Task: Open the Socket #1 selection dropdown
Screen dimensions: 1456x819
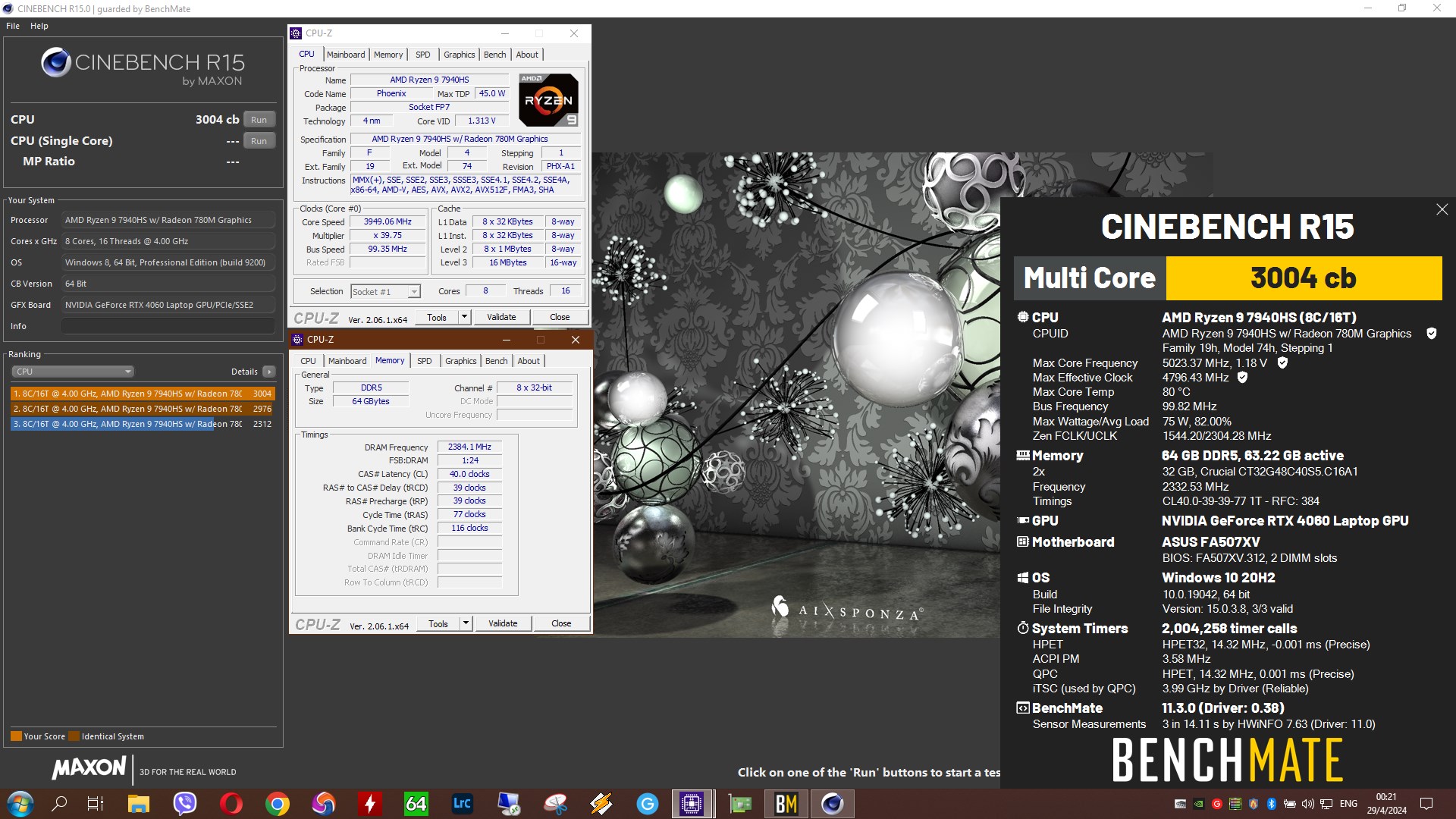Action: pyautogui.click(x=385, y=292)
